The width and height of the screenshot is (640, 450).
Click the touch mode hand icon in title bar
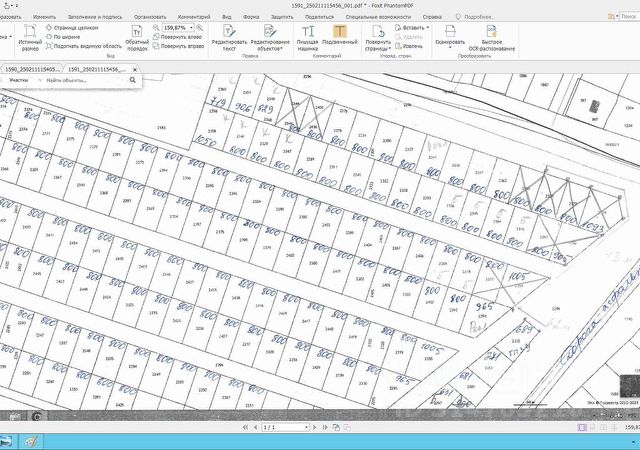pos(7,6)
